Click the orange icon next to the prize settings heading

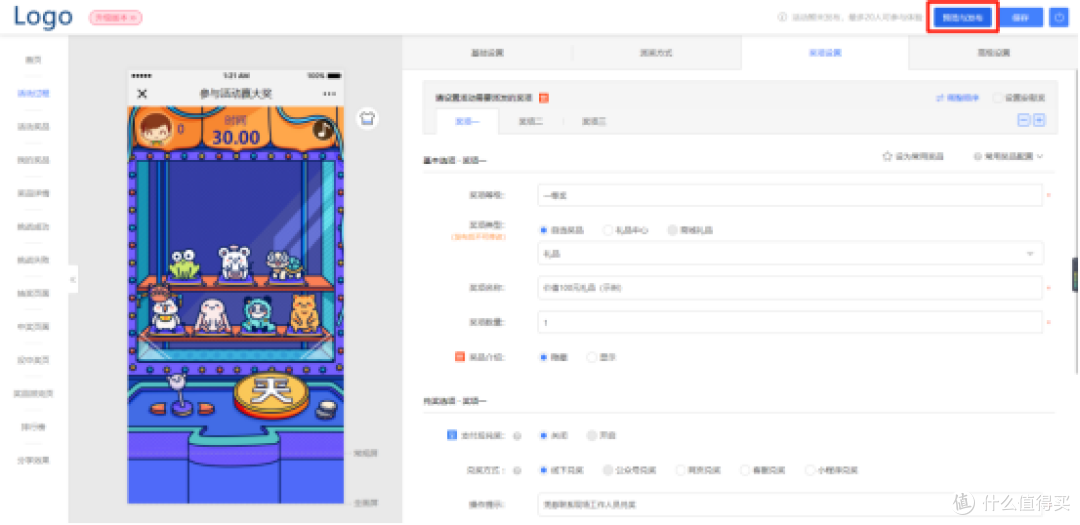tap(543, 99)
